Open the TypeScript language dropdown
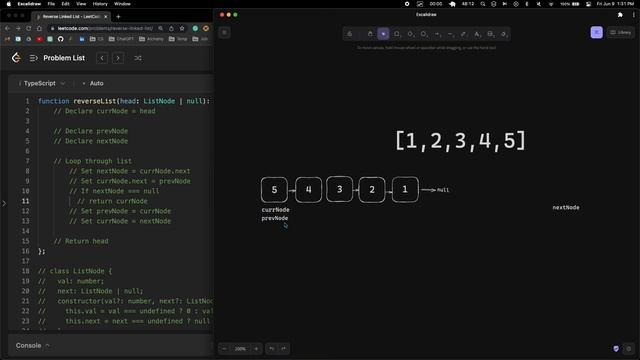 (42, 83)
